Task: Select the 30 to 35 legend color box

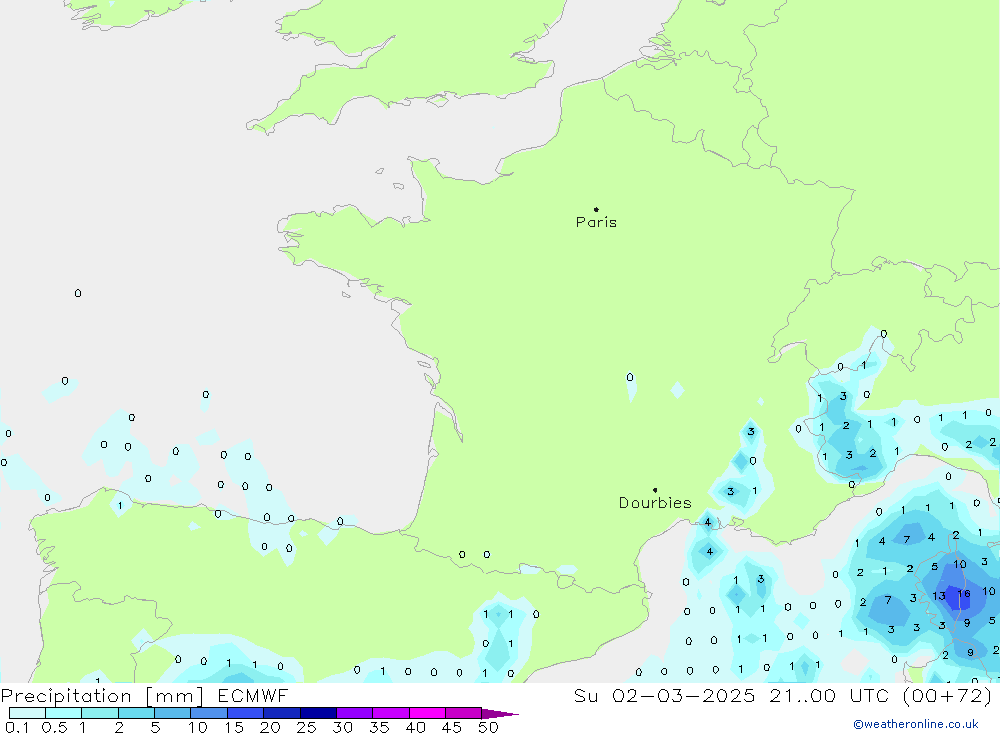Action: (355, 713)
